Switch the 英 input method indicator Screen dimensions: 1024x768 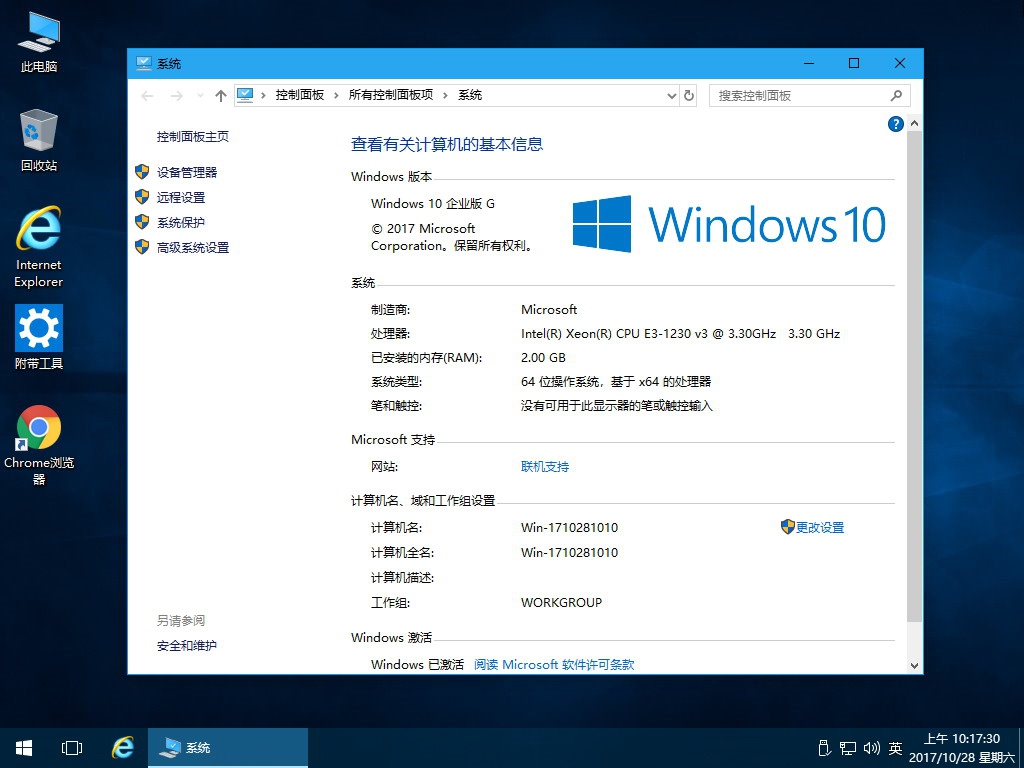(x=895, y=748)
